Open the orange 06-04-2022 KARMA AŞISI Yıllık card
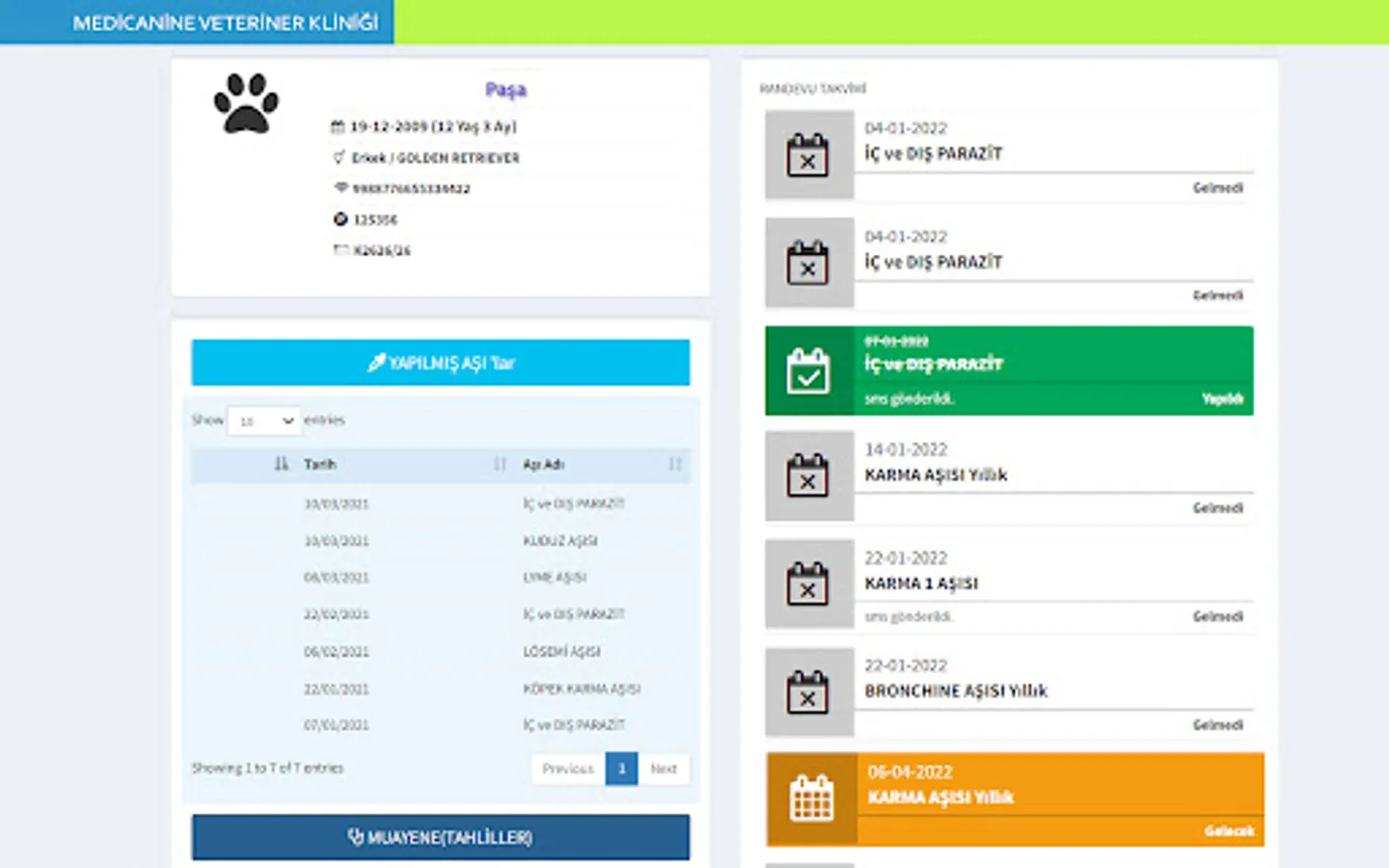This screenshot has width=1389, height=868. (1016, 799)
